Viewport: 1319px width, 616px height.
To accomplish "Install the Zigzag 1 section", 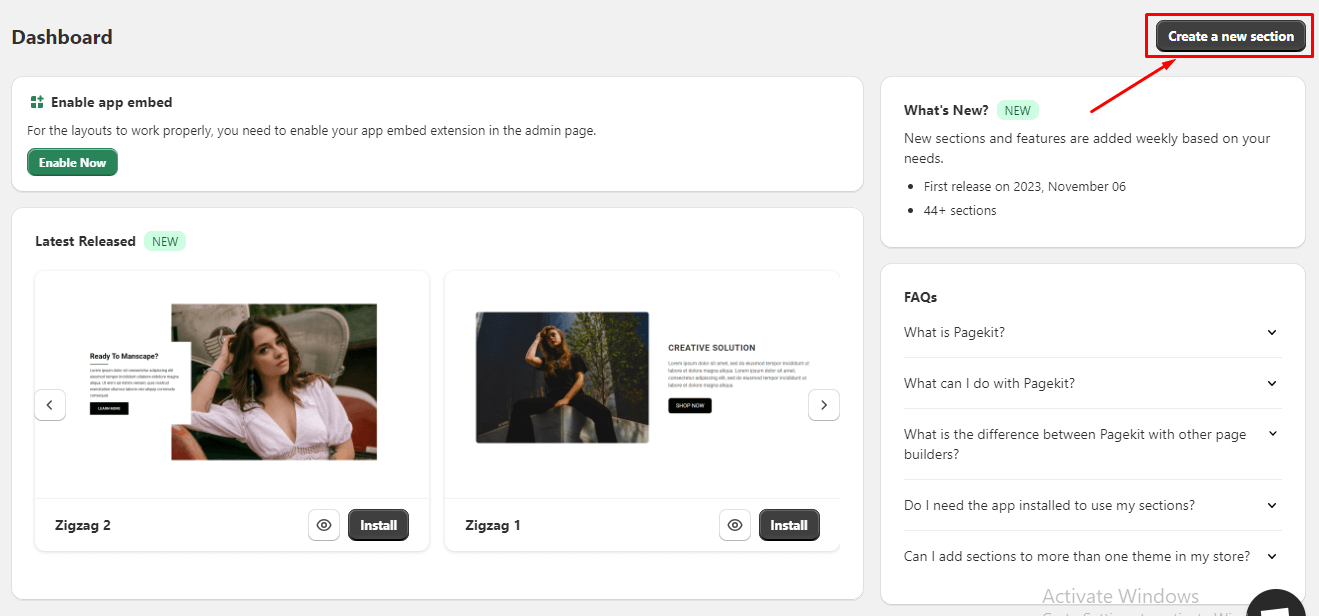I will pos(789,525).
